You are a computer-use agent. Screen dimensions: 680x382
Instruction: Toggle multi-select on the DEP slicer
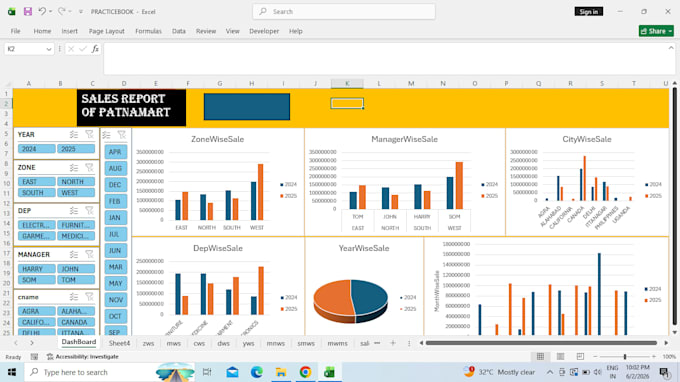click(74, 211)
